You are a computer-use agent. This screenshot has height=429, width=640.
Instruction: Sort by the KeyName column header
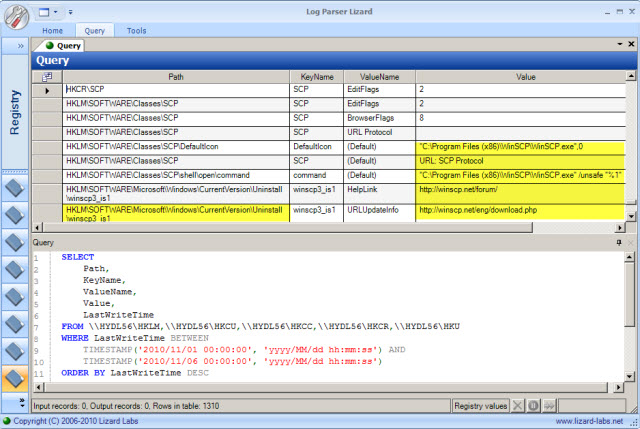(317, 77)
